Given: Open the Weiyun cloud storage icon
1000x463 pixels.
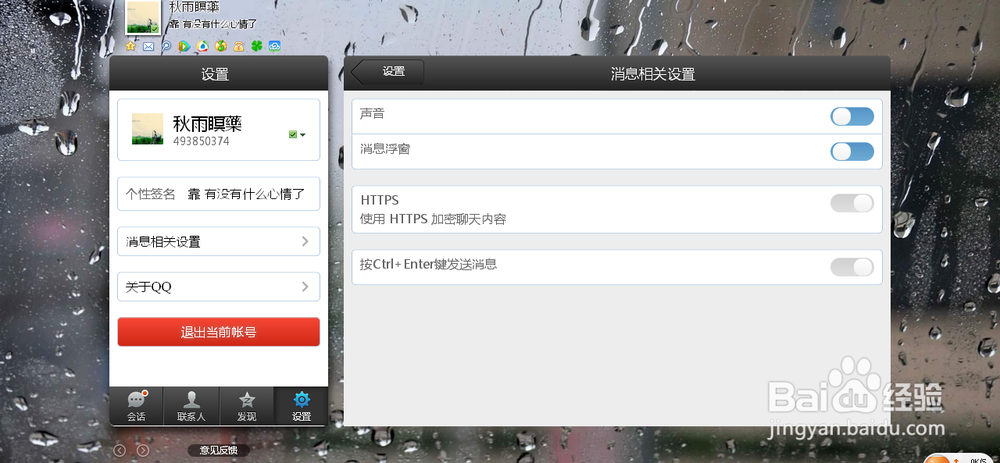Looking at the screenshot, I should coord(275,46).
